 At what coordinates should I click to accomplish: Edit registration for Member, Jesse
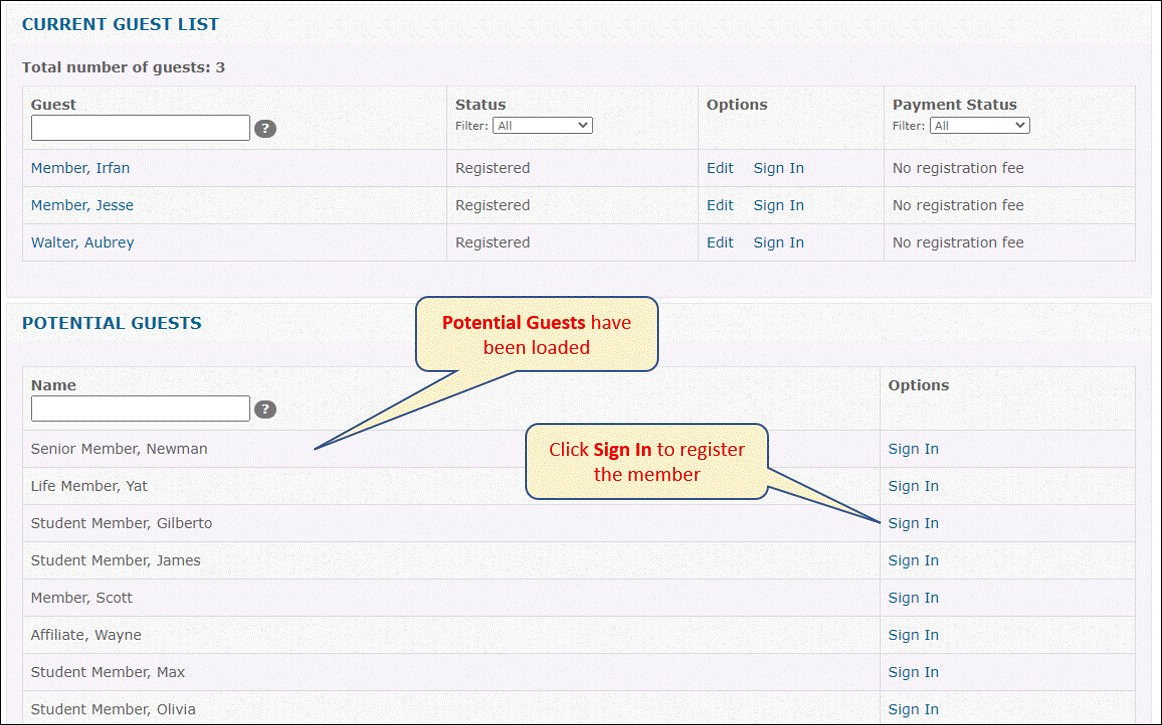coord(720,205)
